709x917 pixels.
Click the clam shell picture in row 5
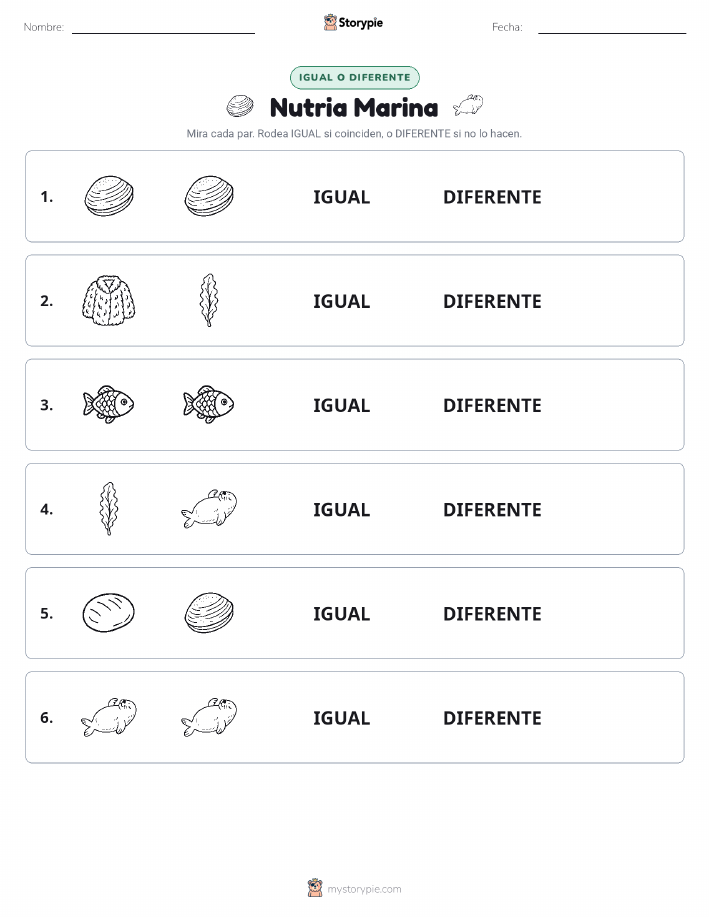pyautogui.click(x=209, y=613)
